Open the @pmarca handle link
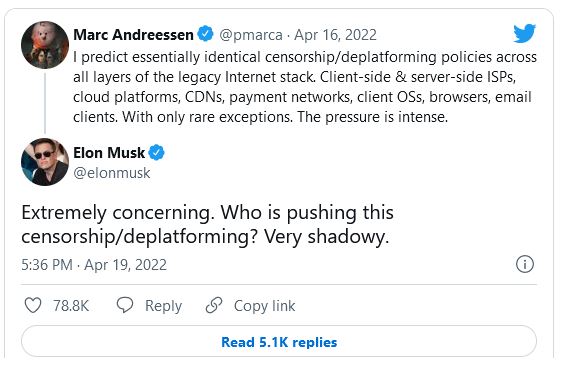Viewport: 573px width, 367px height. [251, 35]
